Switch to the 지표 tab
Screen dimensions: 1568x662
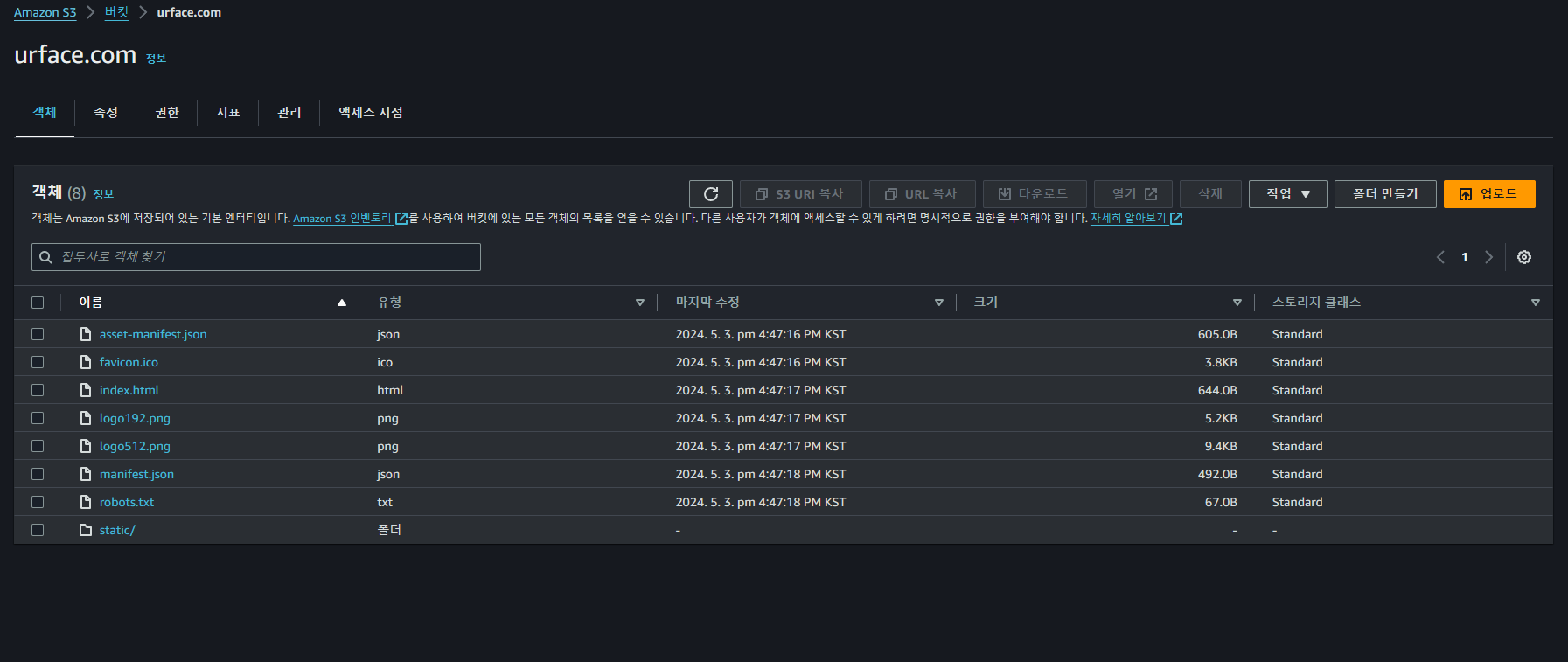(228, 112)
